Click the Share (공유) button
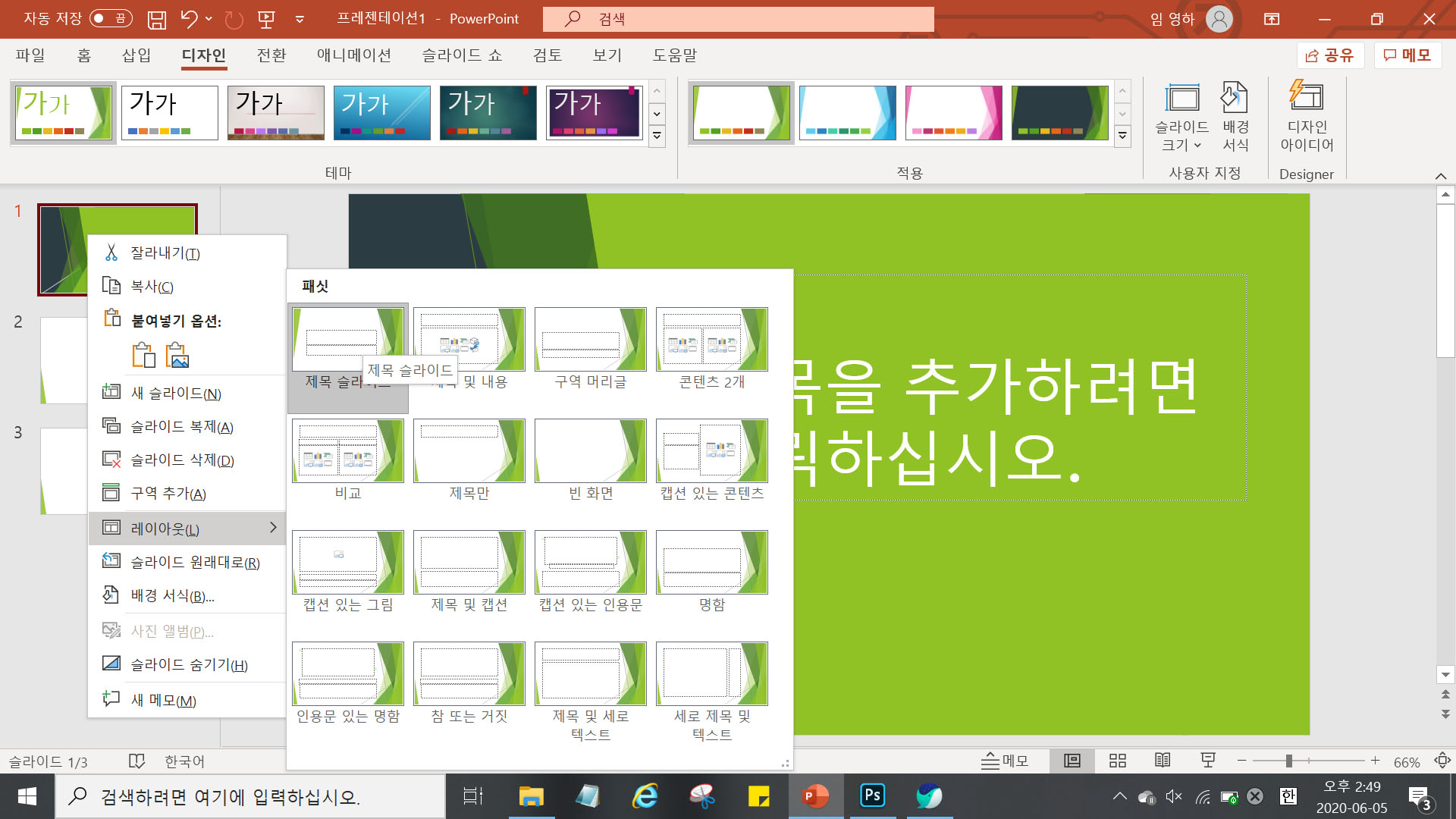 [1329, 55]
